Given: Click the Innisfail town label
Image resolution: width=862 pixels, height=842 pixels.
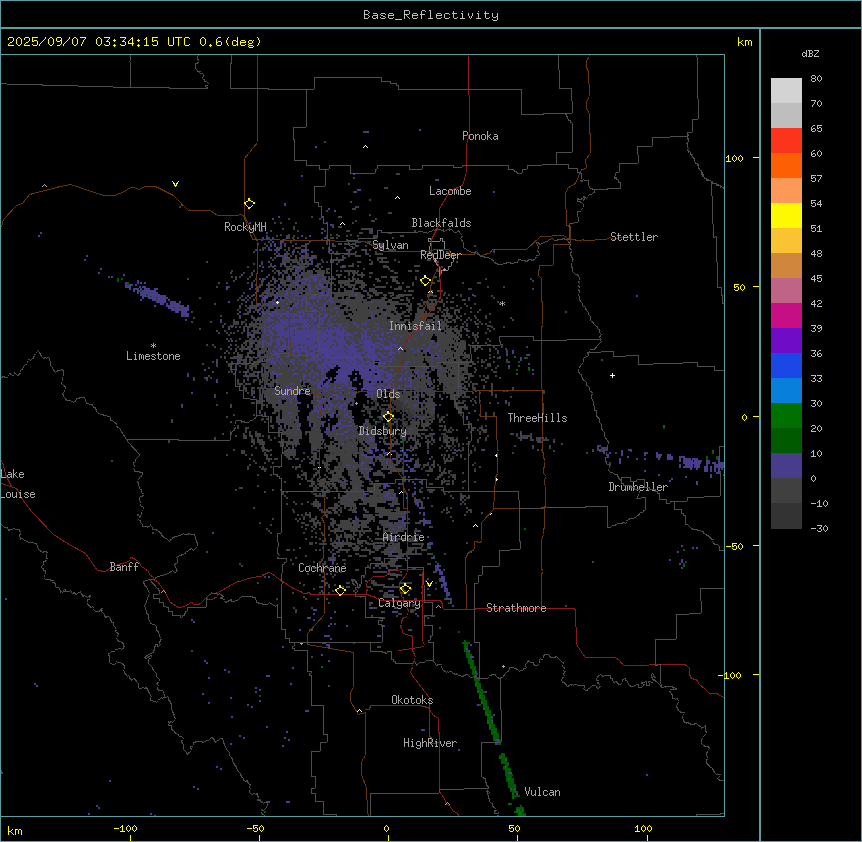Looking at the screenshot, I should [415, 326].
